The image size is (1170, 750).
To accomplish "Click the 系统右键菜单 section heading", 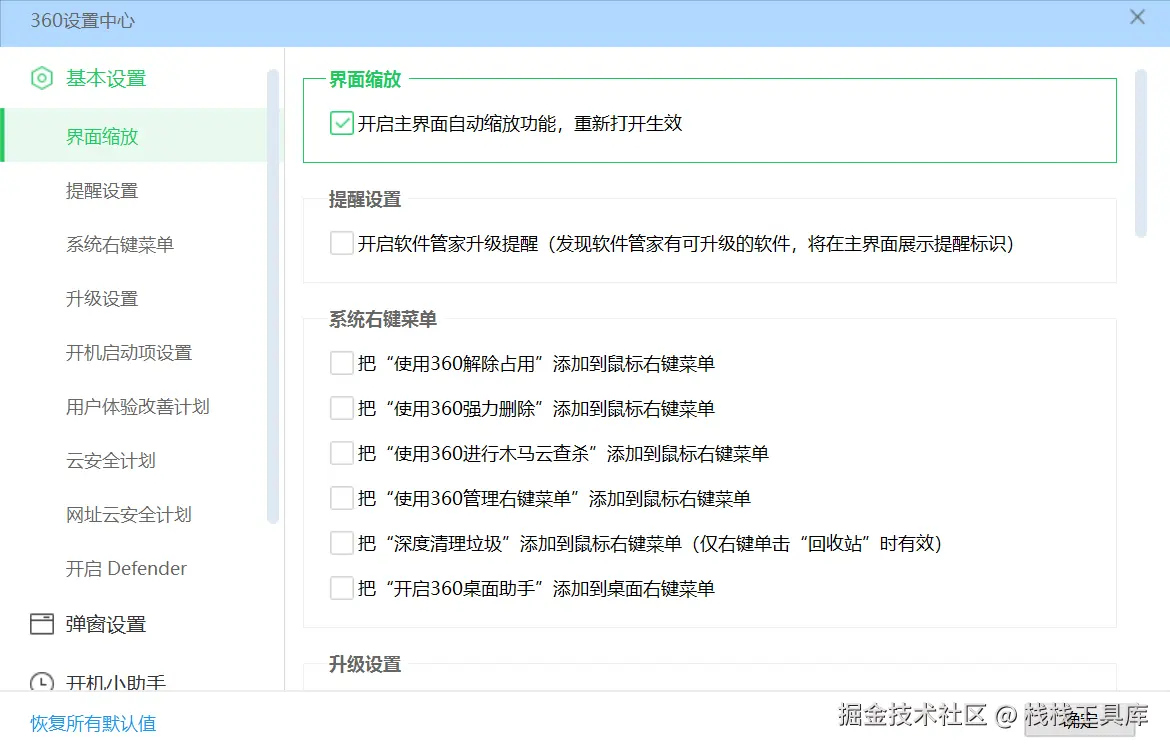I will pyautogui.click(x=383, y=319).
